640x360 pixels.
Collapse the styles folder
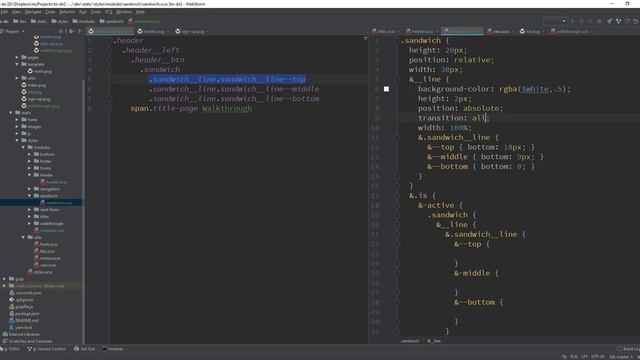[17, 140]
